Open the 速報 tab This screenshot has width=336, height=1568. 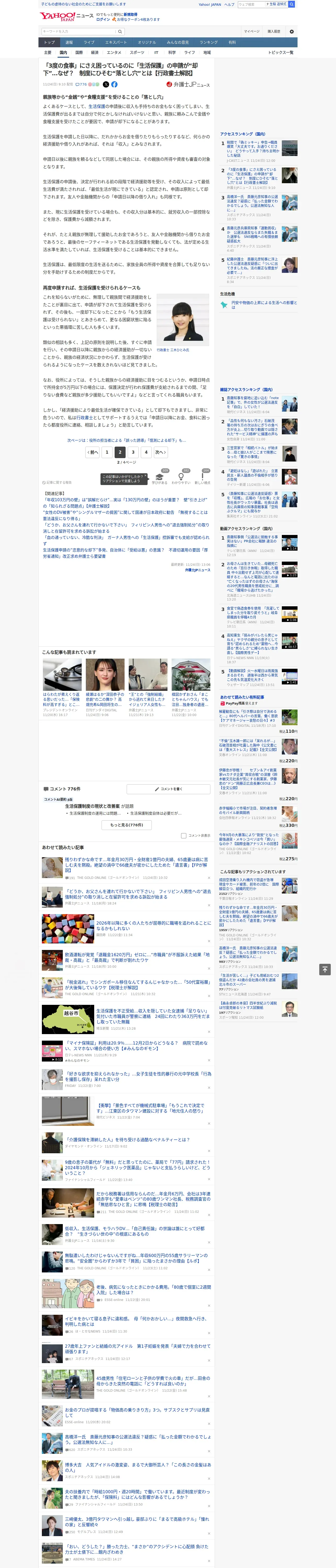[x=69, y=43]
